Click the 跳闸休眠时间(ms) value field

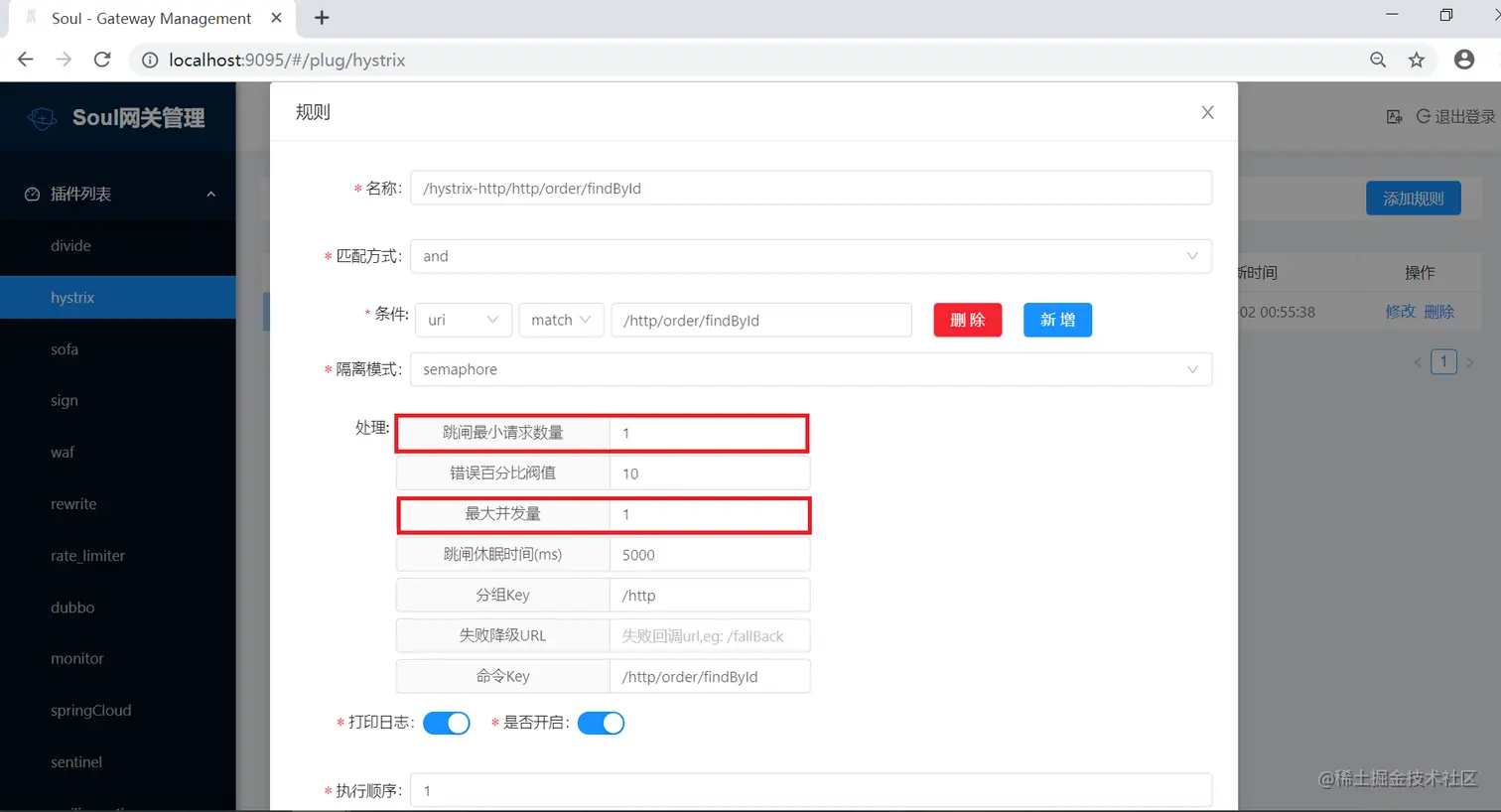(x=710, y=555)
